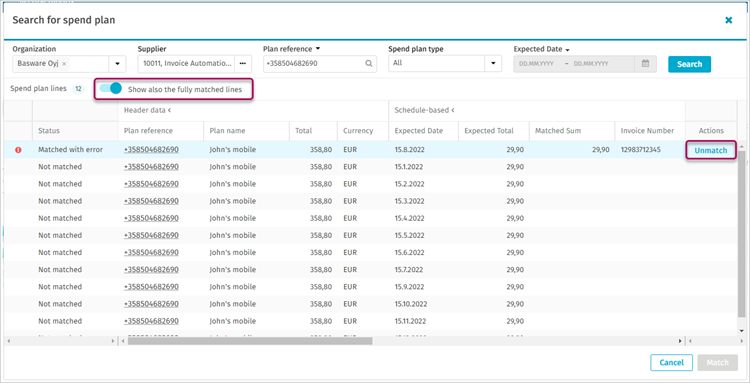Click the red error icon on first row
Viewport: 750px width, 383px height.
point(19,150)
